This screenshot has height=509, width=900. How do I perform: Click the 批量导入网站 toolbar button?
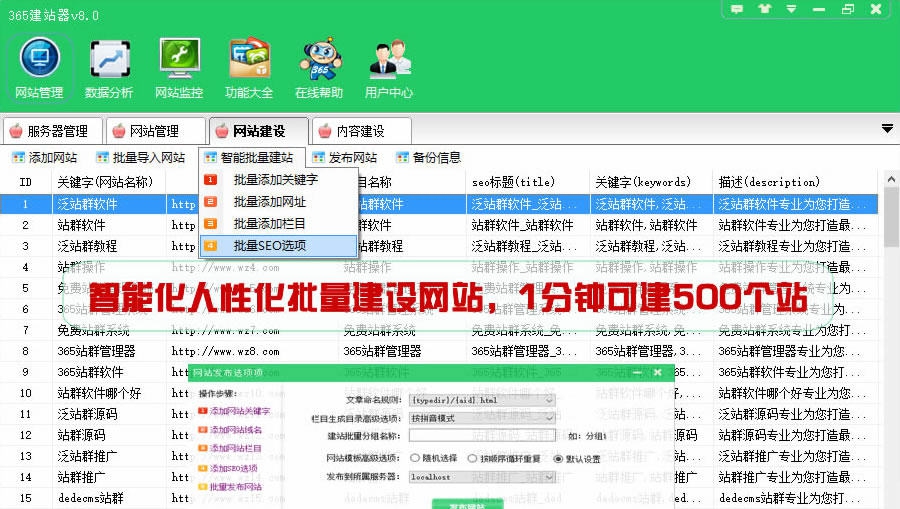click(x=141, y=157)
